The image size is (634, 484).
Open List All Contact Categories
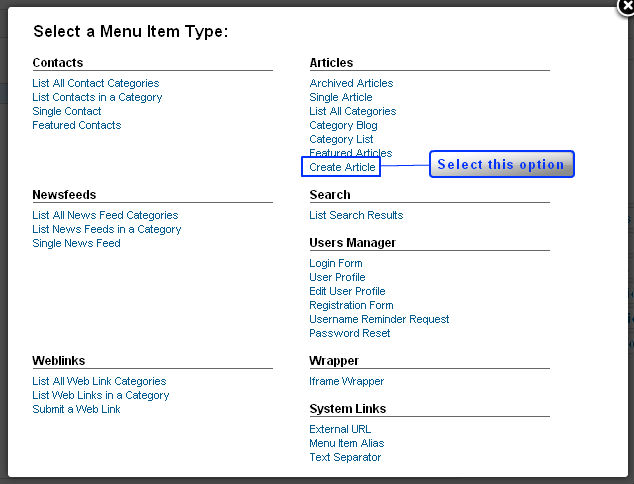coord(96,83)
